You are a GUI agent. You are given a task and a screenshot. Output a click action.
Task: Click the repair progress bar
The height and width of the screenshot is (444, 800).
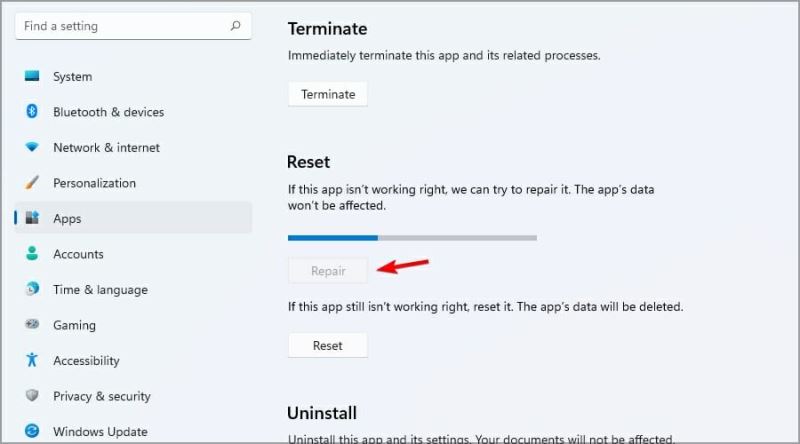pos(412,238)
